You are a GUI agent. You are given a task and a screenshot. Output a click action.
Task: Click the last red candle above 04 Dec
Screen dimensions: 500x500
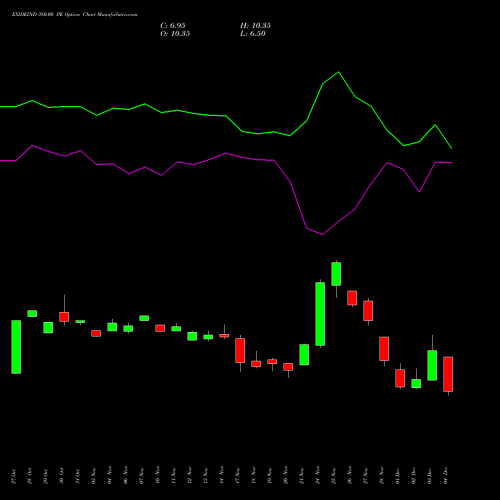448,374
